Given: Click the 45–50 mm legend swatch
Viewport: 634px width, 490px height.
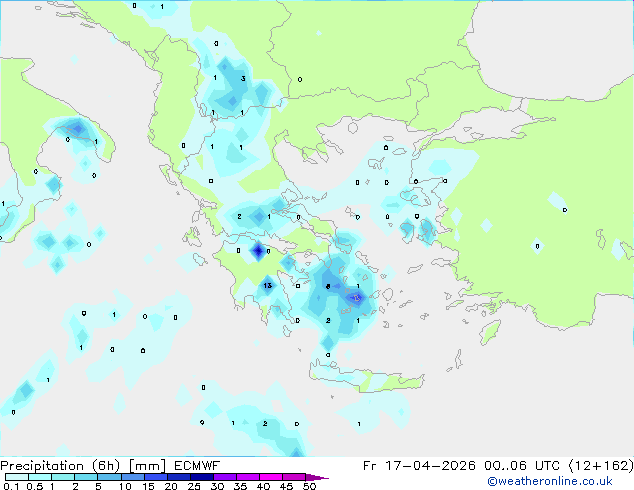Looking at the screenshot, I should coord(294,477).
